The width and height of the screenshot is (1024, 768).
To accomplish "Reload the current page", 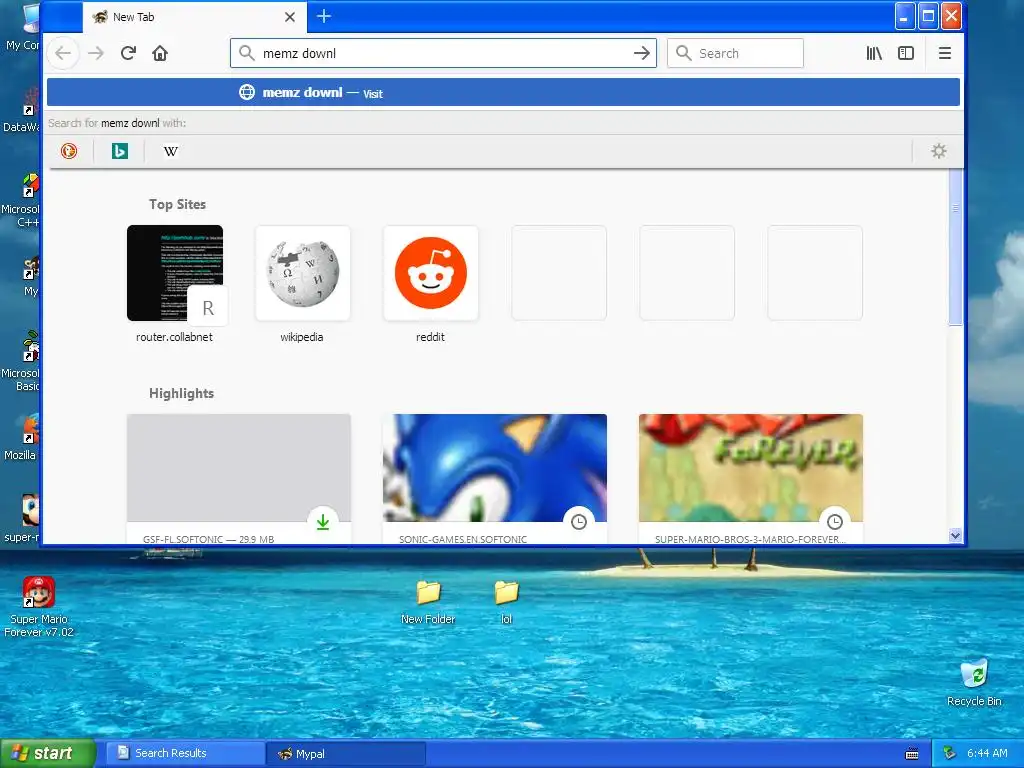I will 128,53.
